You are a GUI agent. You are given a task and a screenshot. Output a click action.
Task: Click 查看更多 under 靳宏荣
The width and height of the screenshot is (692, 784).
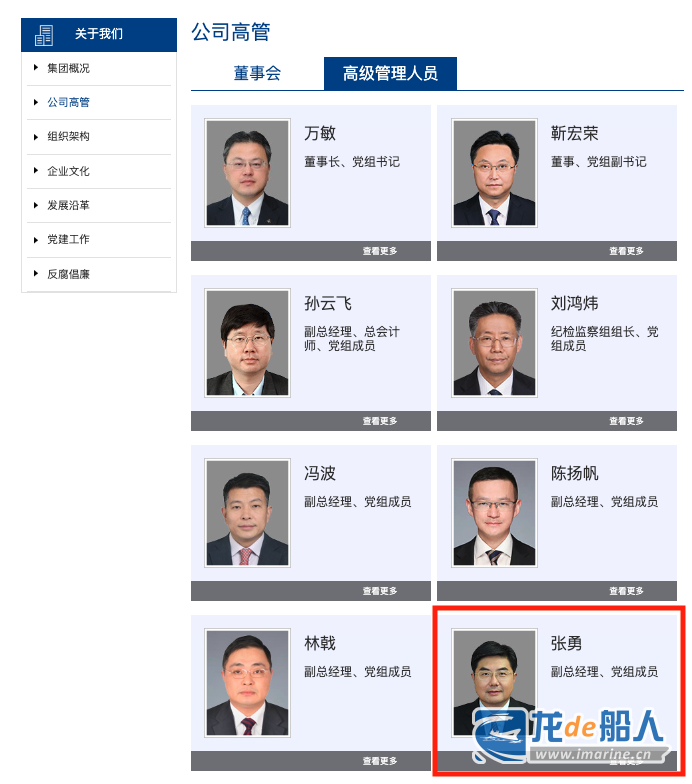coord(626,251)
